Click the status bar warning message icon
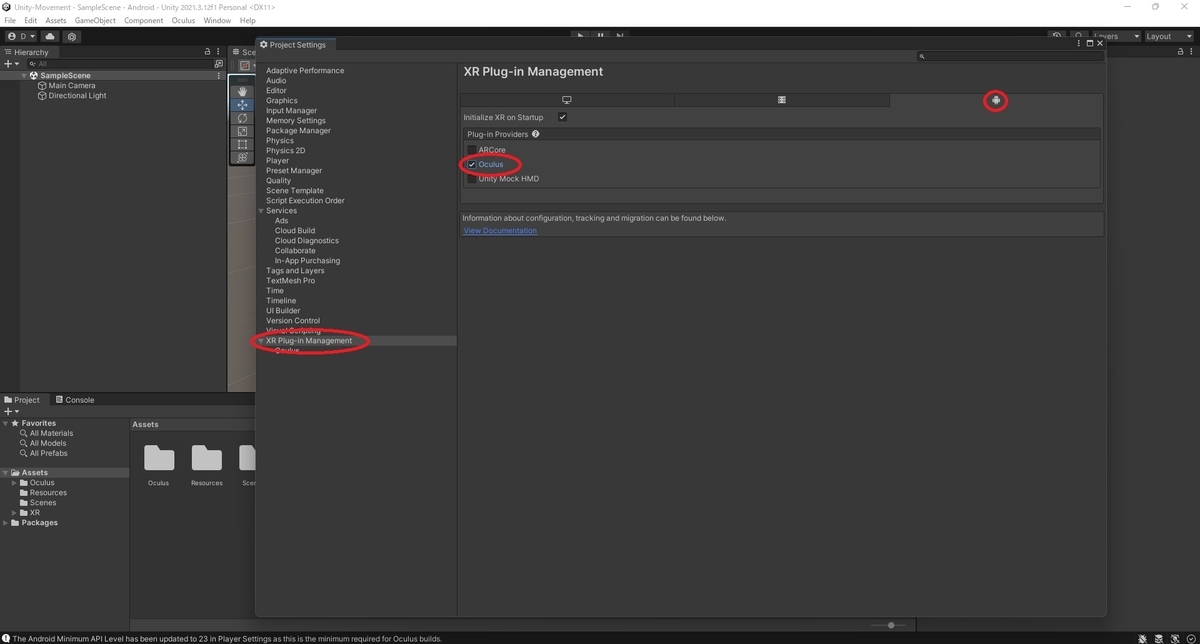The image size is (1200, 644). 6,638
